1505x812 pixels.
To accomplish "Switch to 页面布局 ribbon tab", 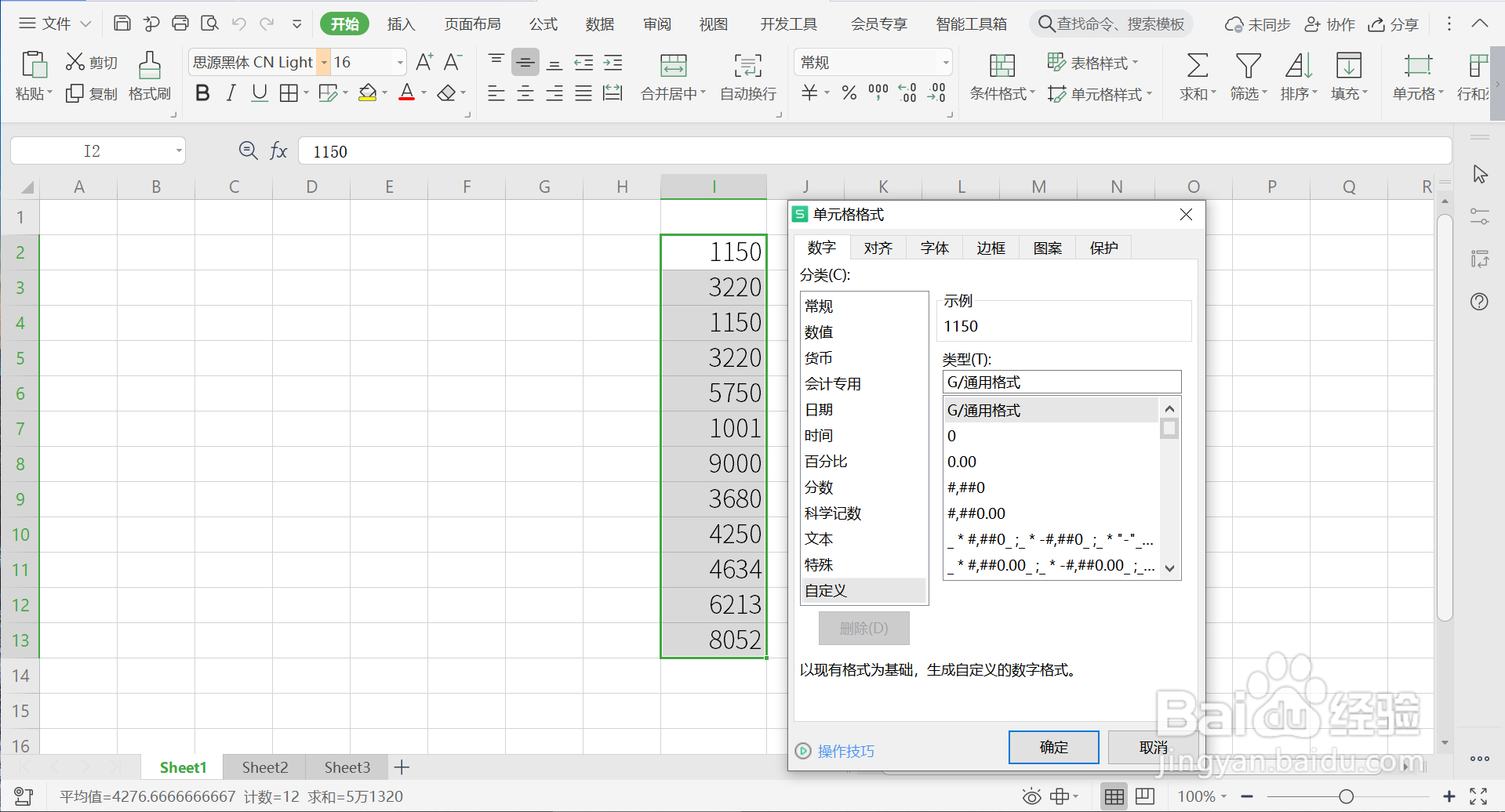I will pyautogui.click(x=472, y=24).
